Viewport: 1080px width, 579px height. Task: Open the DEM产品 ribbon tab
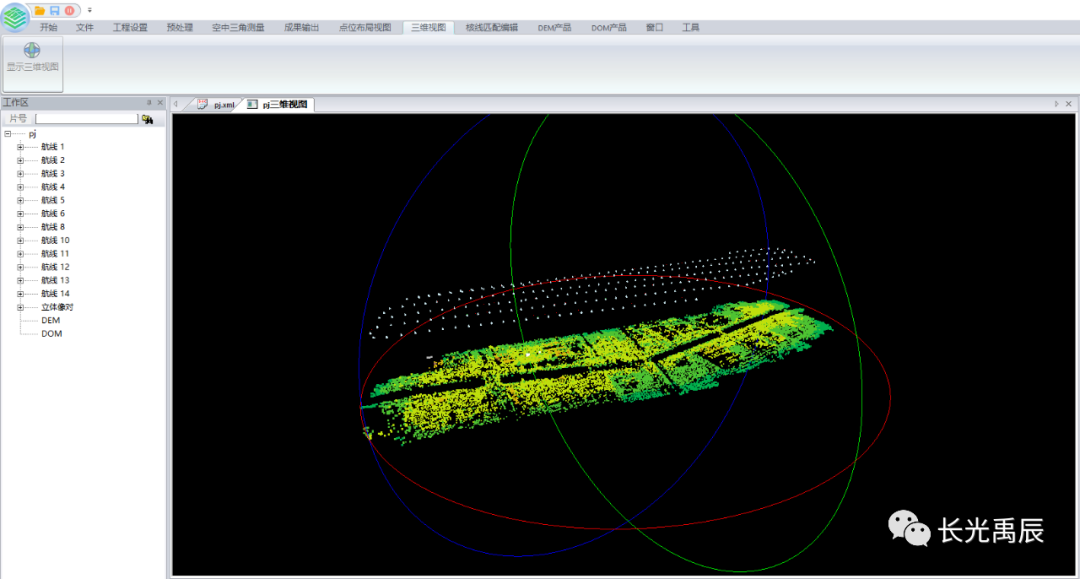[x=554, y=28]
